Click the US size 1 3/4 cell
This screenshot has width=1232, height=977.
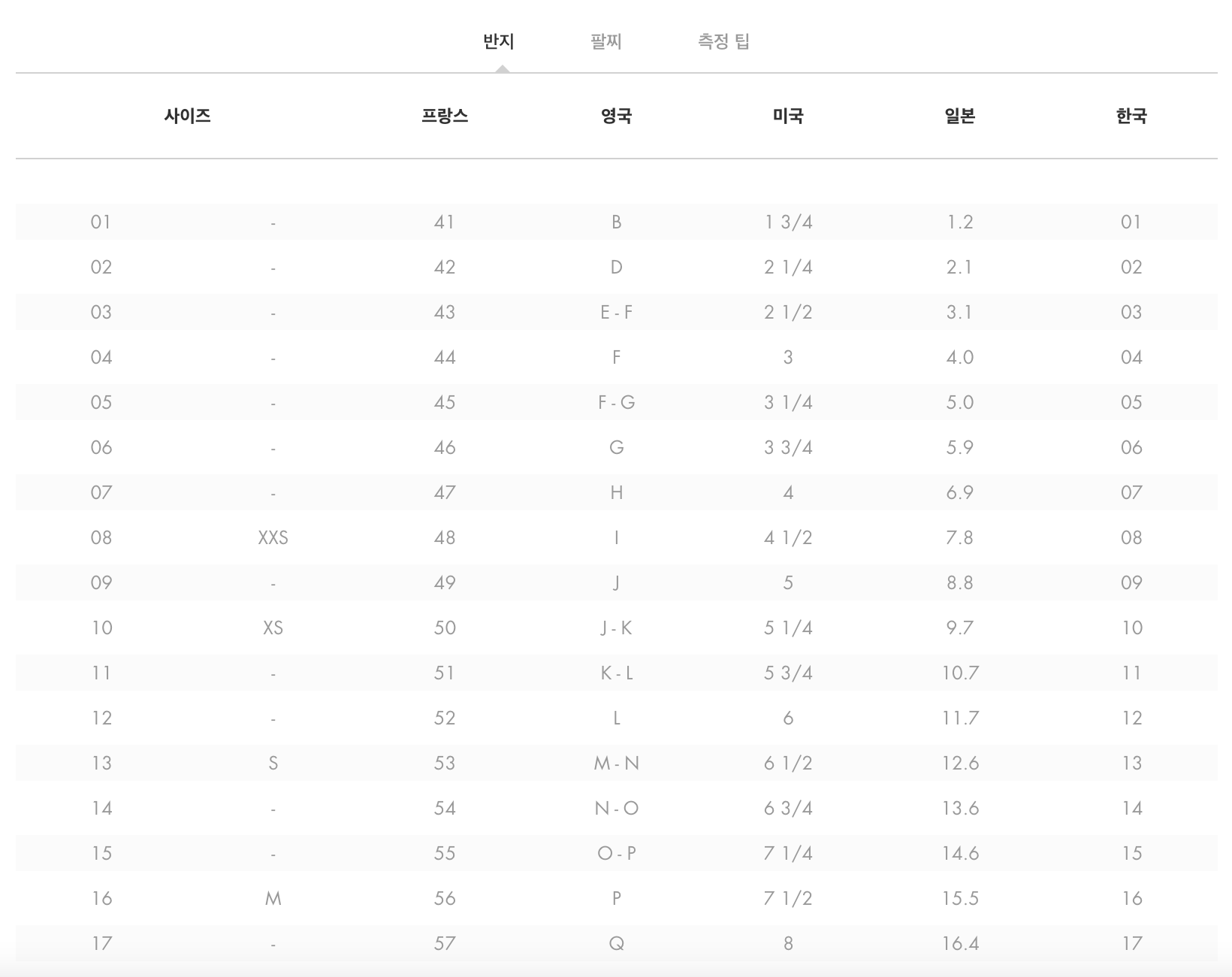[x=788, y=222]
